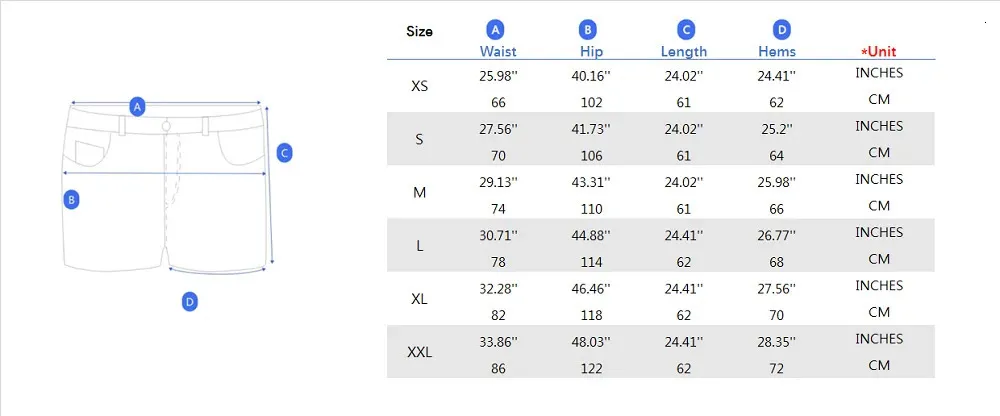The height and width of the screenshot is (416, 1000).
Task: Click the Waist column header
Action: point(498,52)
